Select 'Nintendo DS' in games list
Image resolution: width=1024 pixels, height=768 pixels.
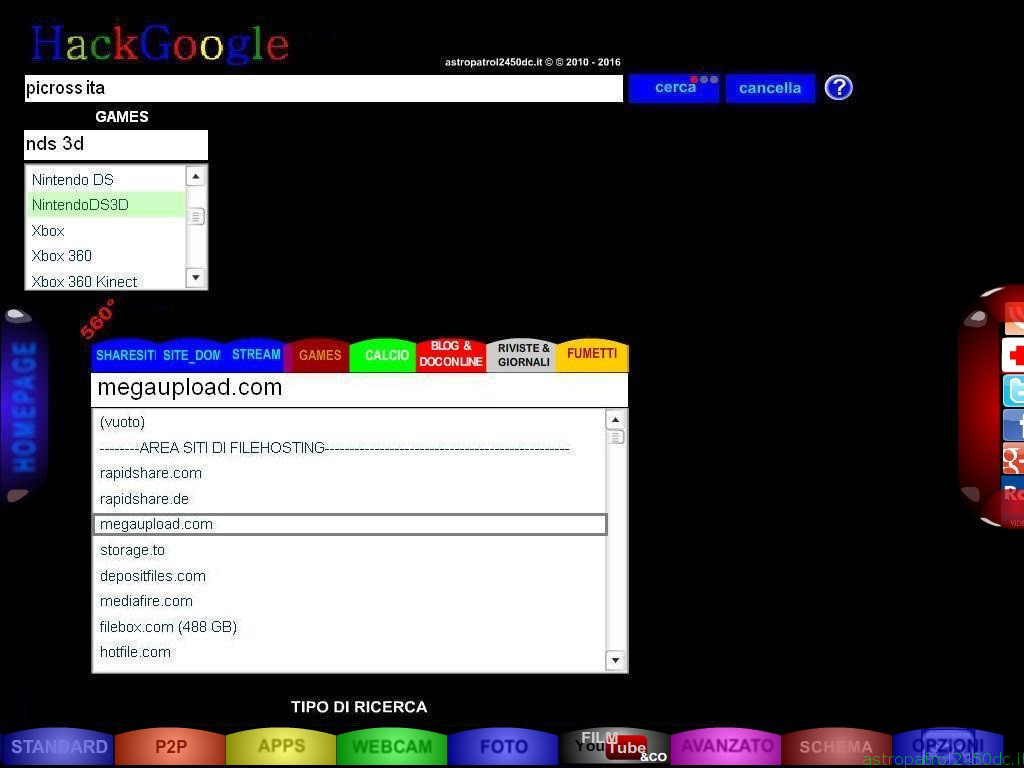[x=106, y=180]
